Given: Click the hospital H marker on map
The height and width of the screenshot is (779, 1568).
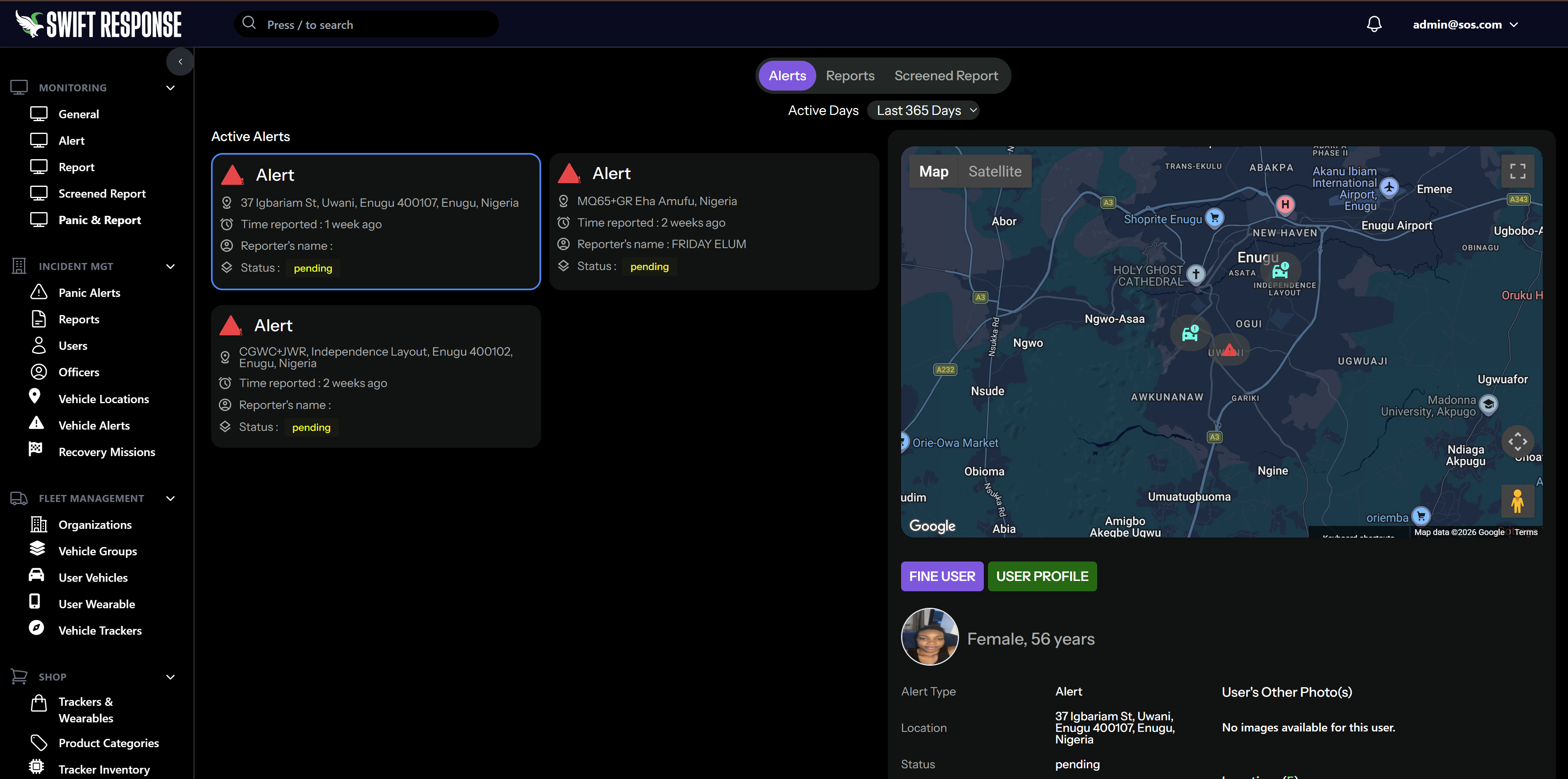Looking at the screenshot, I should tap(1285, 204).
